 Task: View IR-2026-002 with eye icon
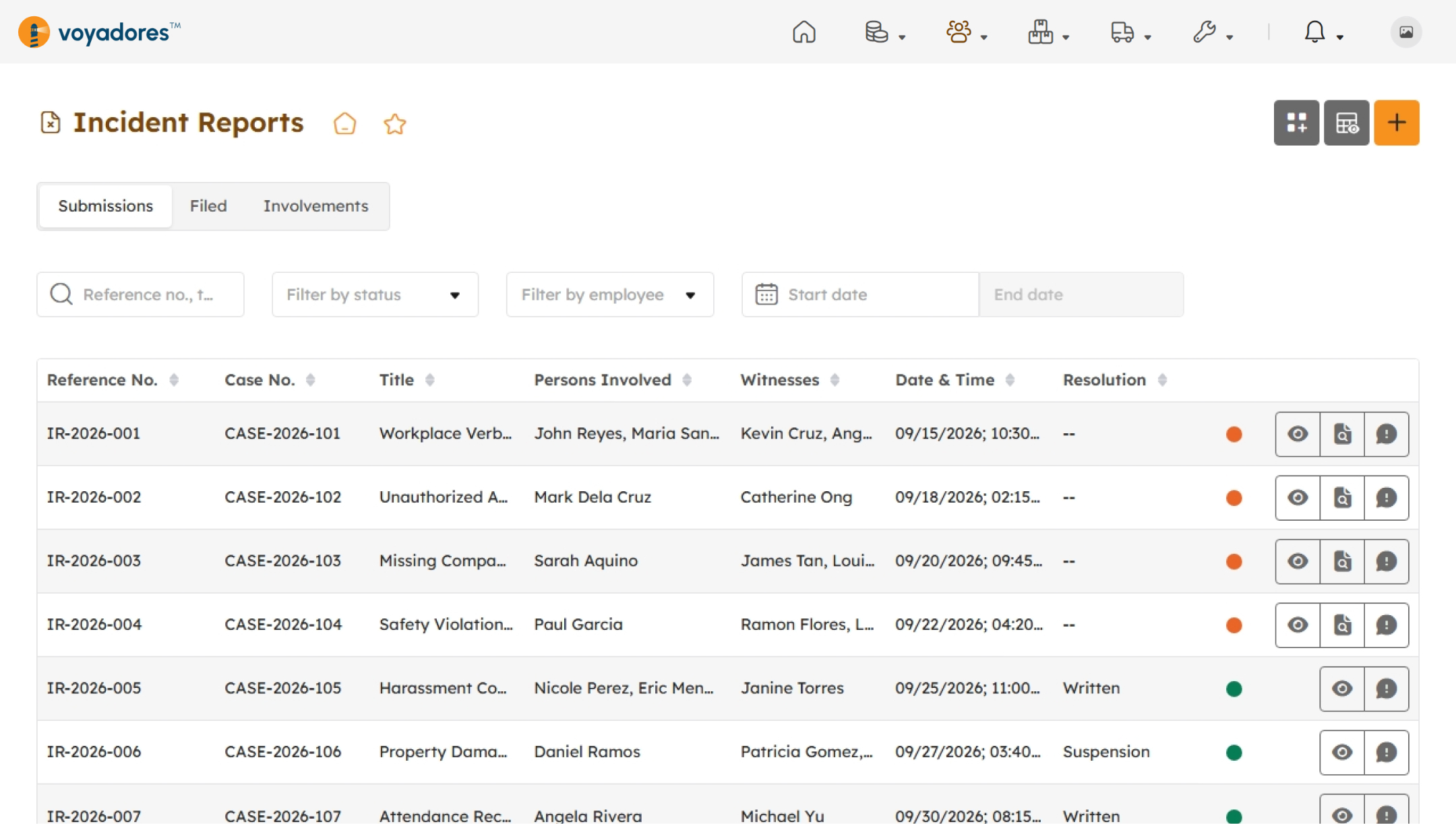pyautogui.click(x=1298, y=498)
